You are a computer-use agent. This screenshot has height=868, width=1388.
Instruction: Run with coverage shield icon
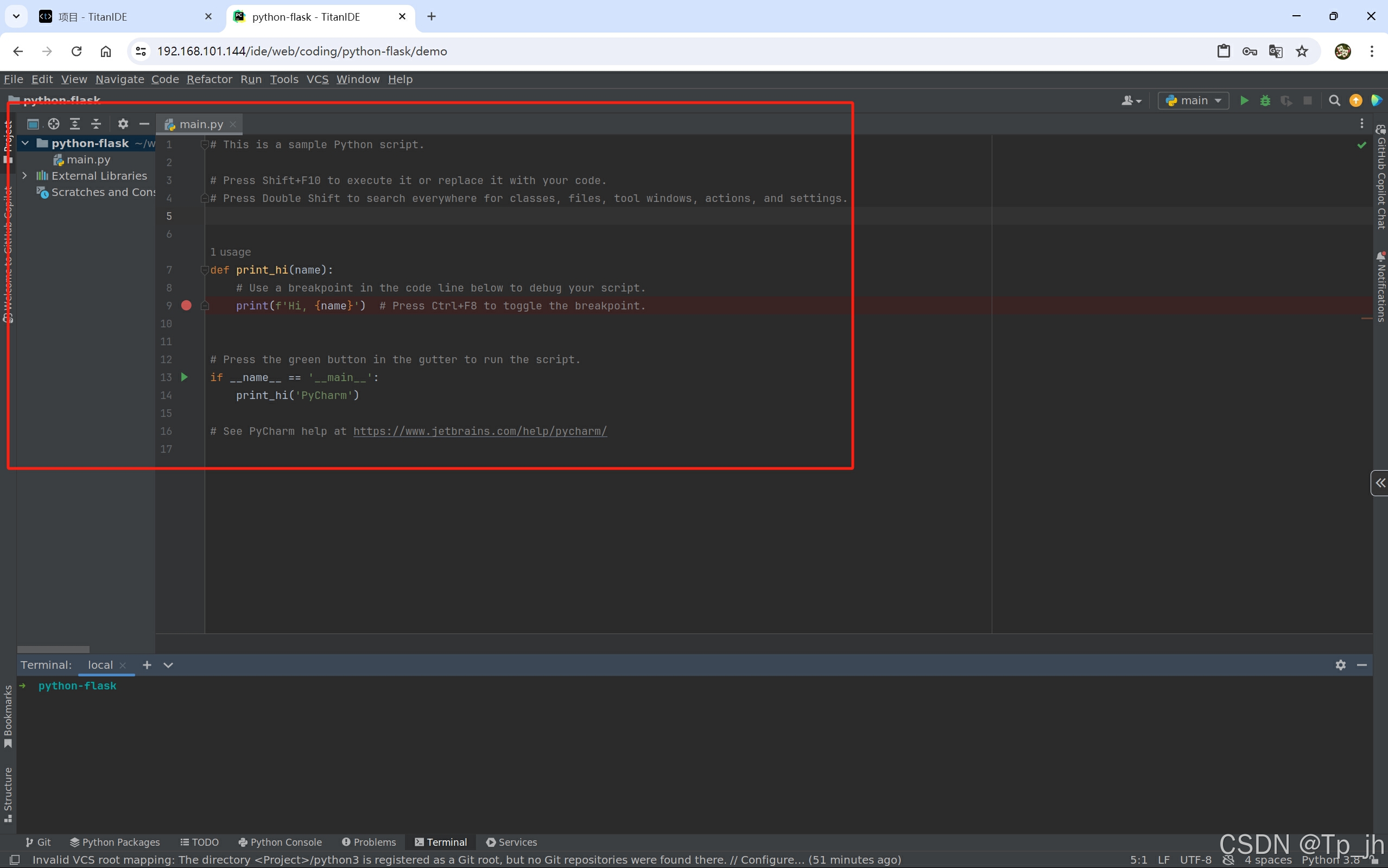(x=1286, y=100)
